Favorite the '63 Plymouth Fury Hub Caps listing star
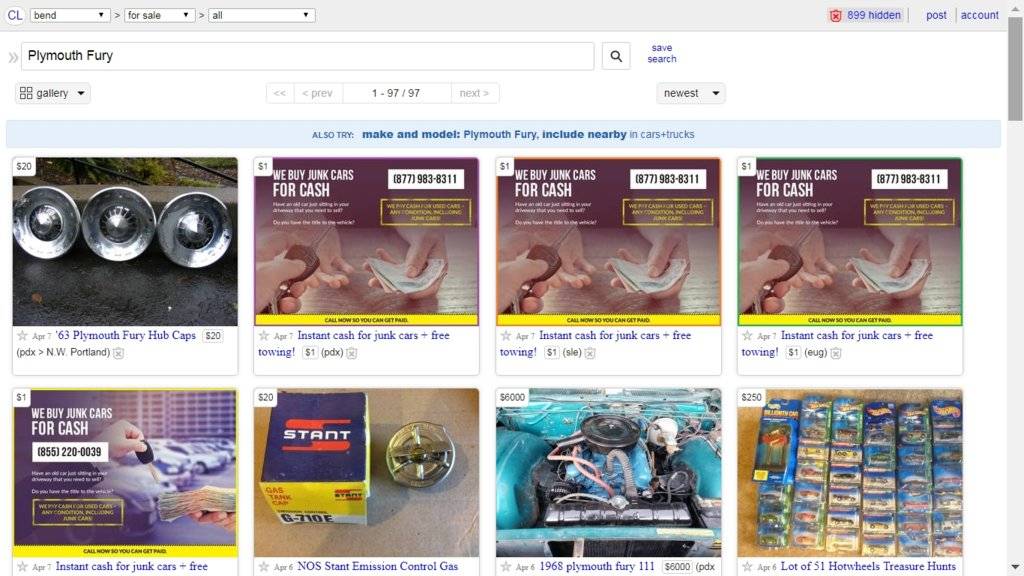 click(x=22, y=336)
